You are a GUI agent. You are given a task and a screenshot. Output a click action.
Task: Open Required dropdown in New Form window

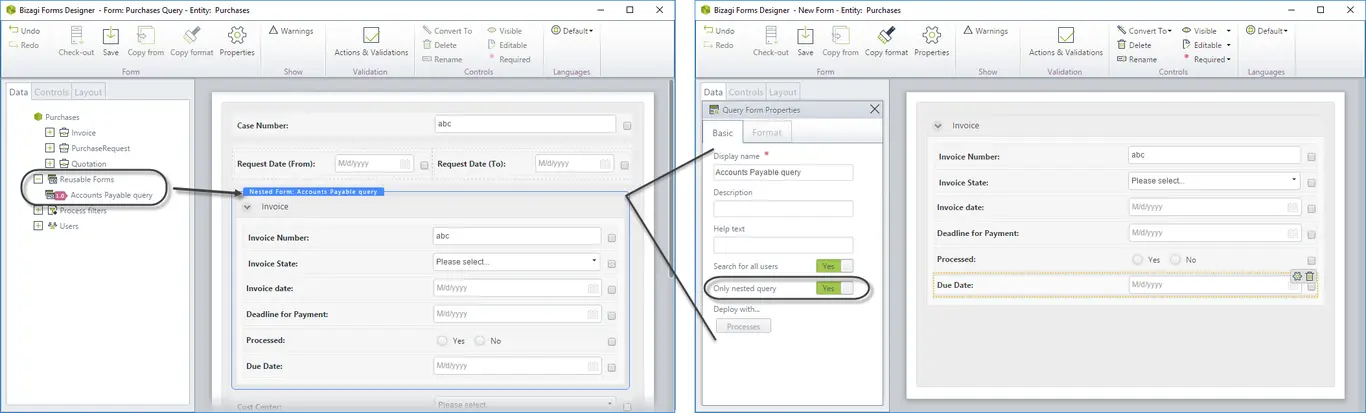tap(1207, 59)
